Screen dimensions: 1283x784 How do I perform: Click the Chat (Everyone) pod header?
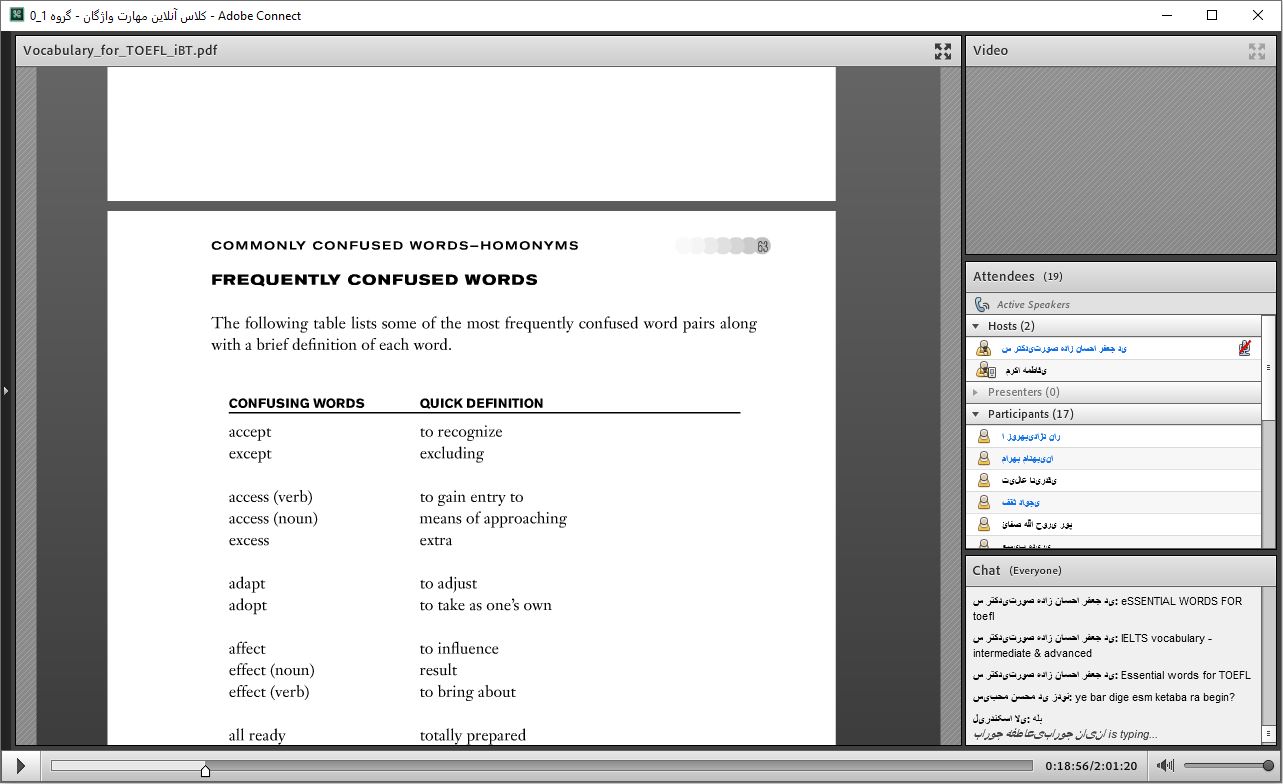(x=1121, y=570)
